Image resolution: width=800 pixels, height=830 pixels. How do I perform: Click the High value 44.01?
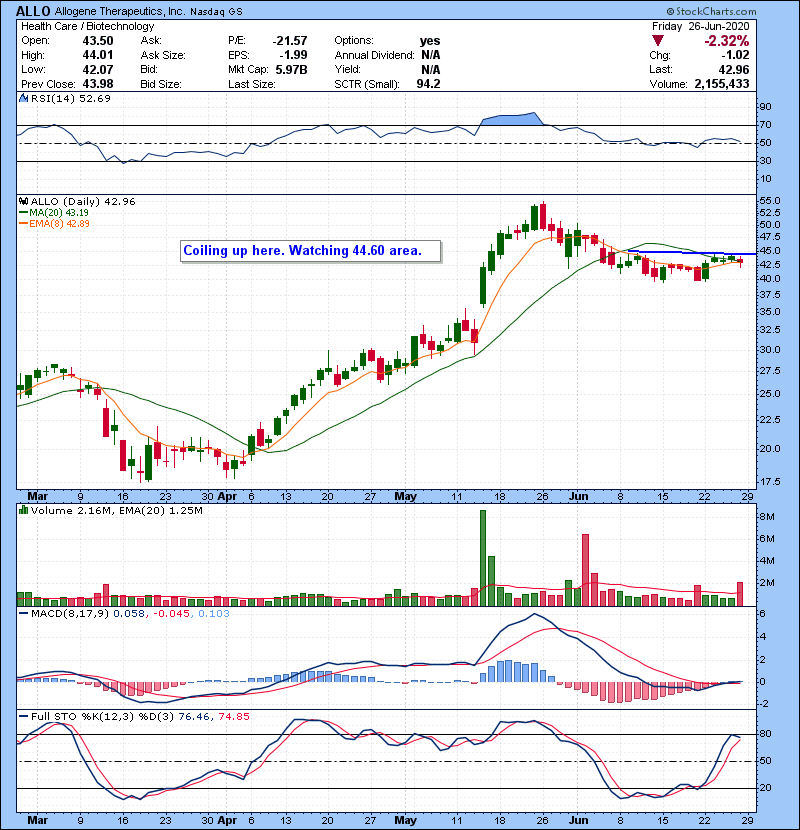[x=97, y=55]
